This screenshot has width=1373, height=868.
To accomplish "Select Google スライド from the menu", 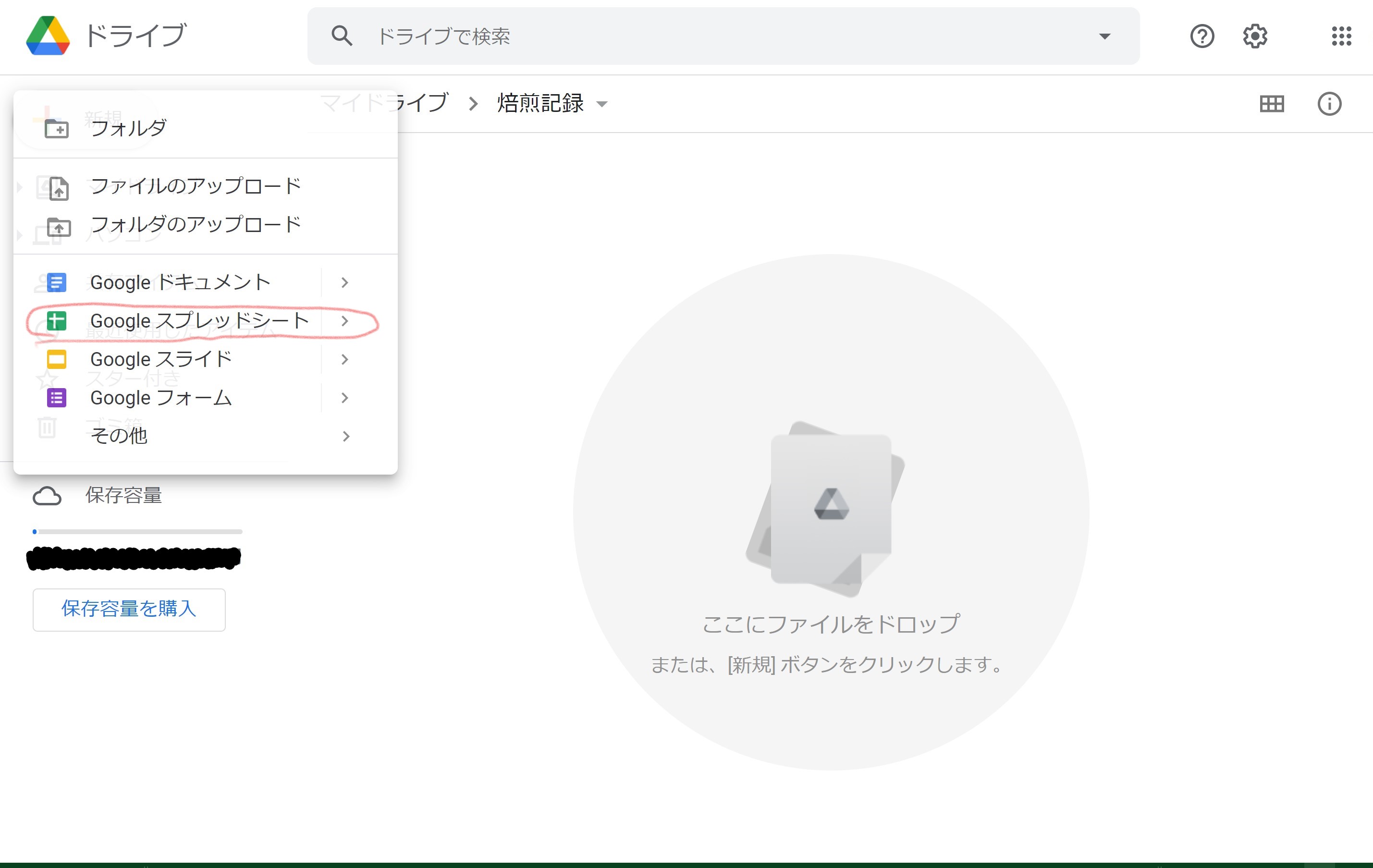I will pos(161,359).
